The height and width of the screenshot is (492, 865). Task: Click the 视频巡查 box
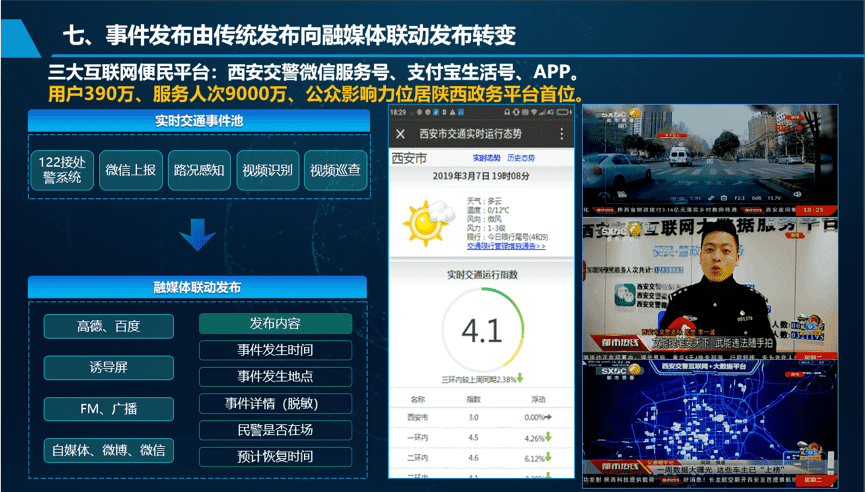336,170
